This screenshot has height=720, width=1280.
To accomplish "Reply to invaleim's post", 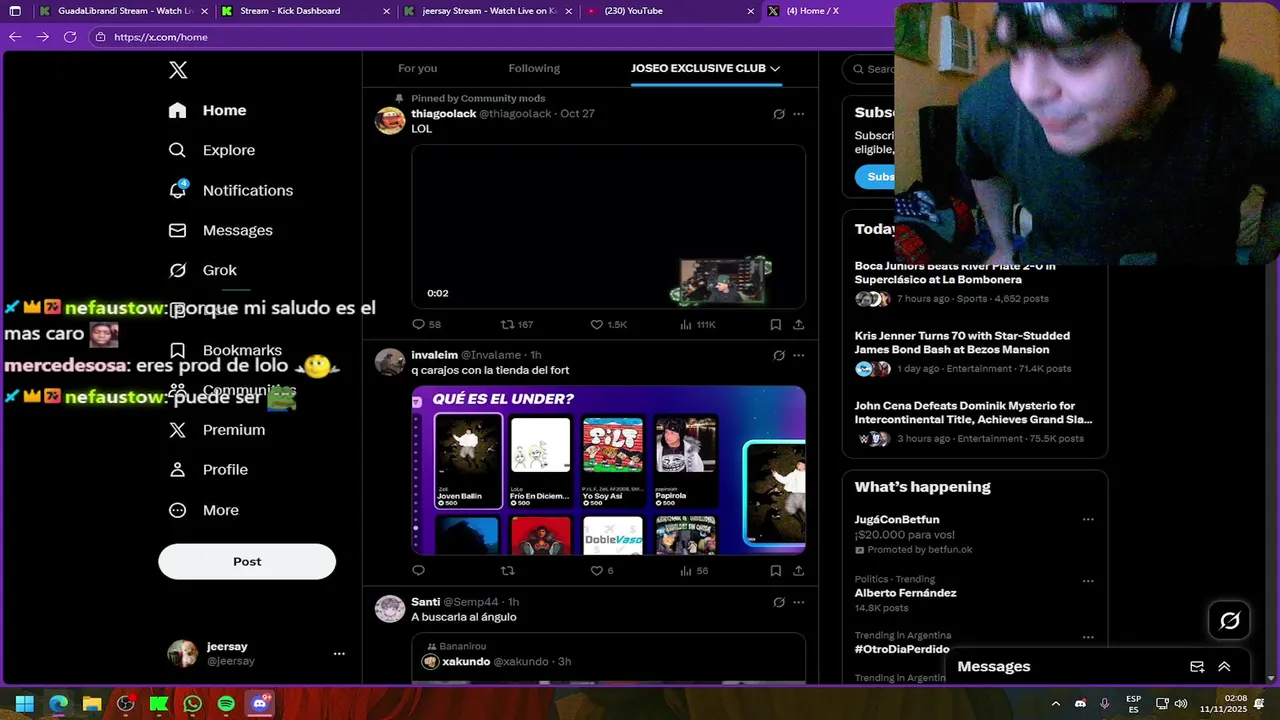I will (x=418, y=571).
